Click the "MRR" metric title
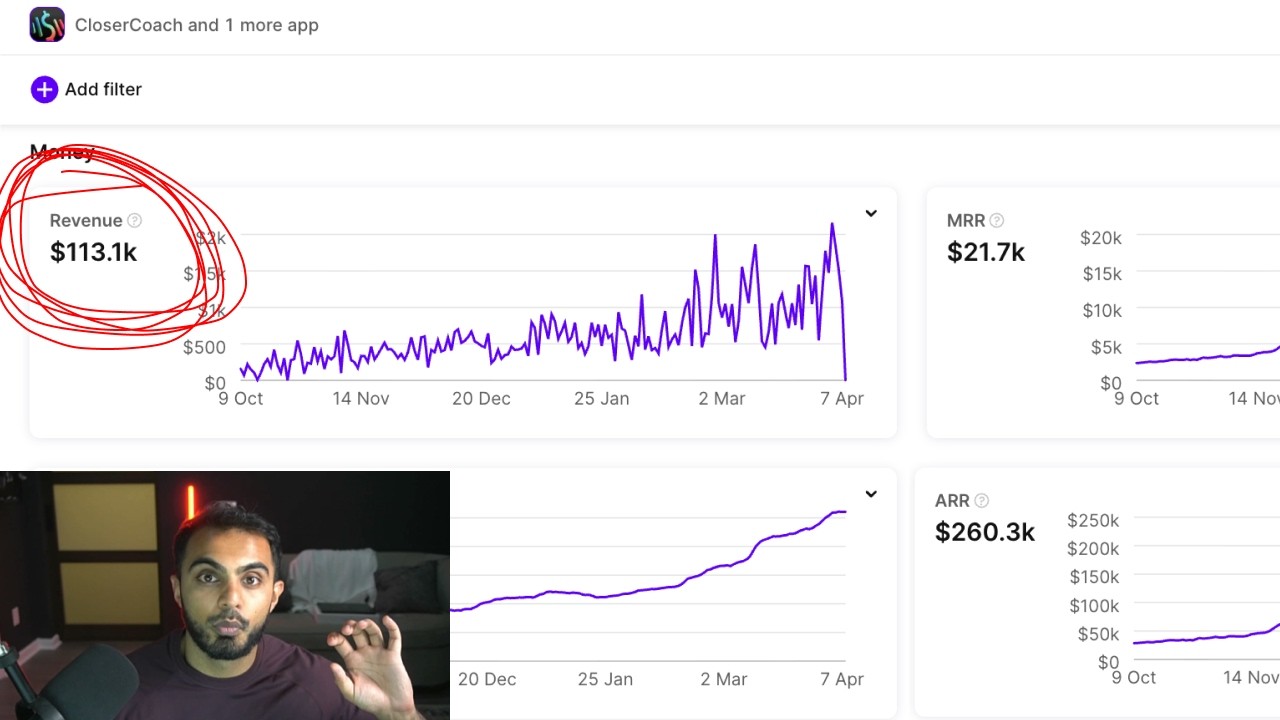The height and width of the screenshot is (720, 1280). point(966,221)
